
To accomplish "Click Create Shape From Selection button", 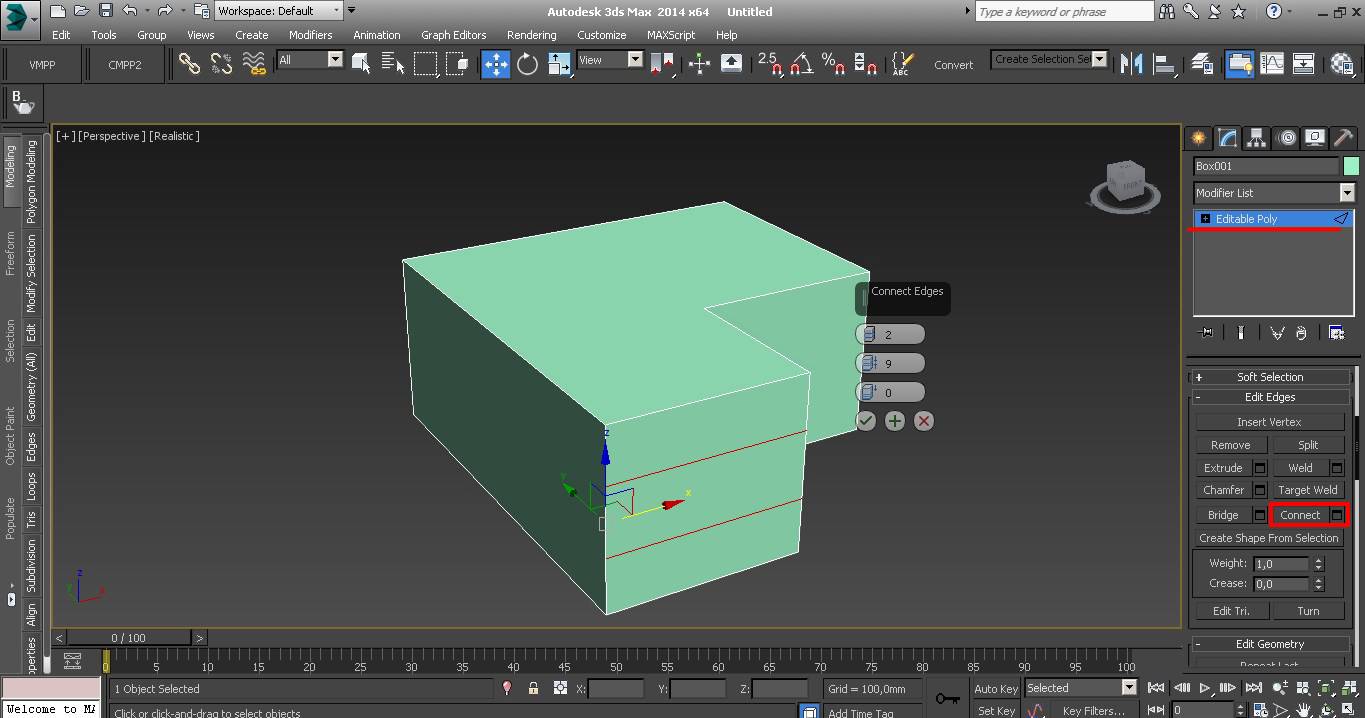I will coord(1268,538).
